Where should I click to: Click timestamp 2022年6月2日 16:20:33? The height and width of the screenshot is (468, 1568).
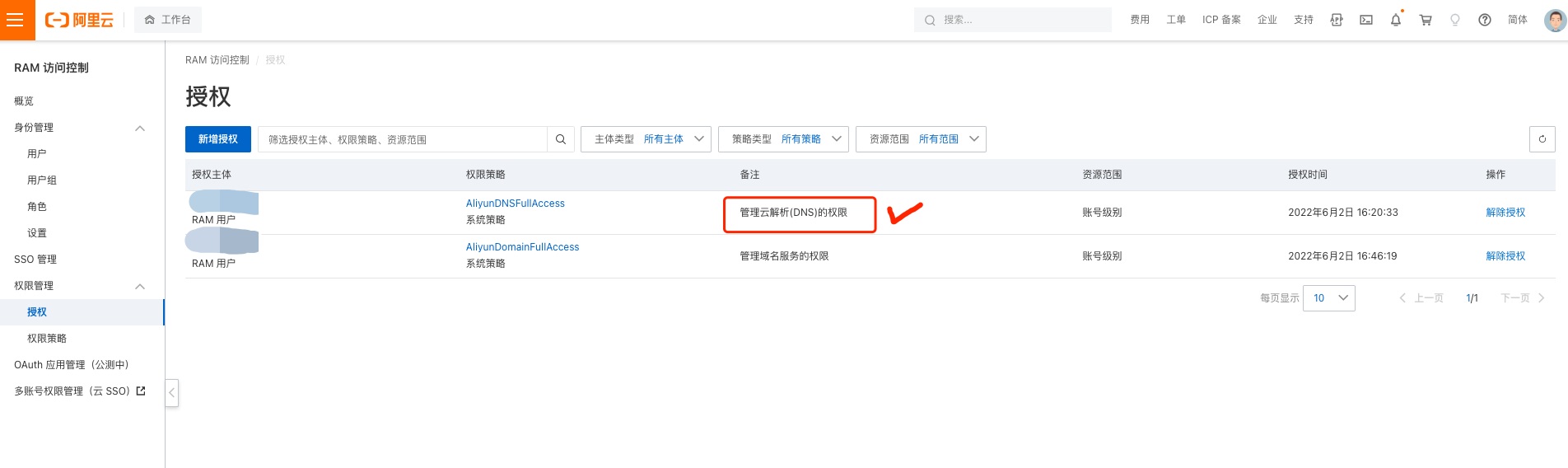[1343, 213]
